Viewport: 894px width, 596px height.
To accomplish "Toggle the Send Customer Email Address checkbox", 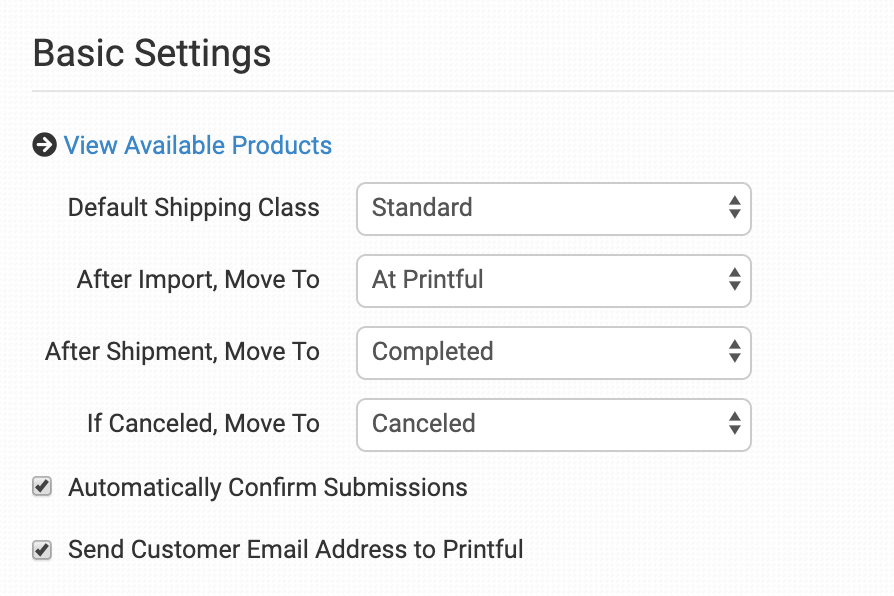I will 42,550.
